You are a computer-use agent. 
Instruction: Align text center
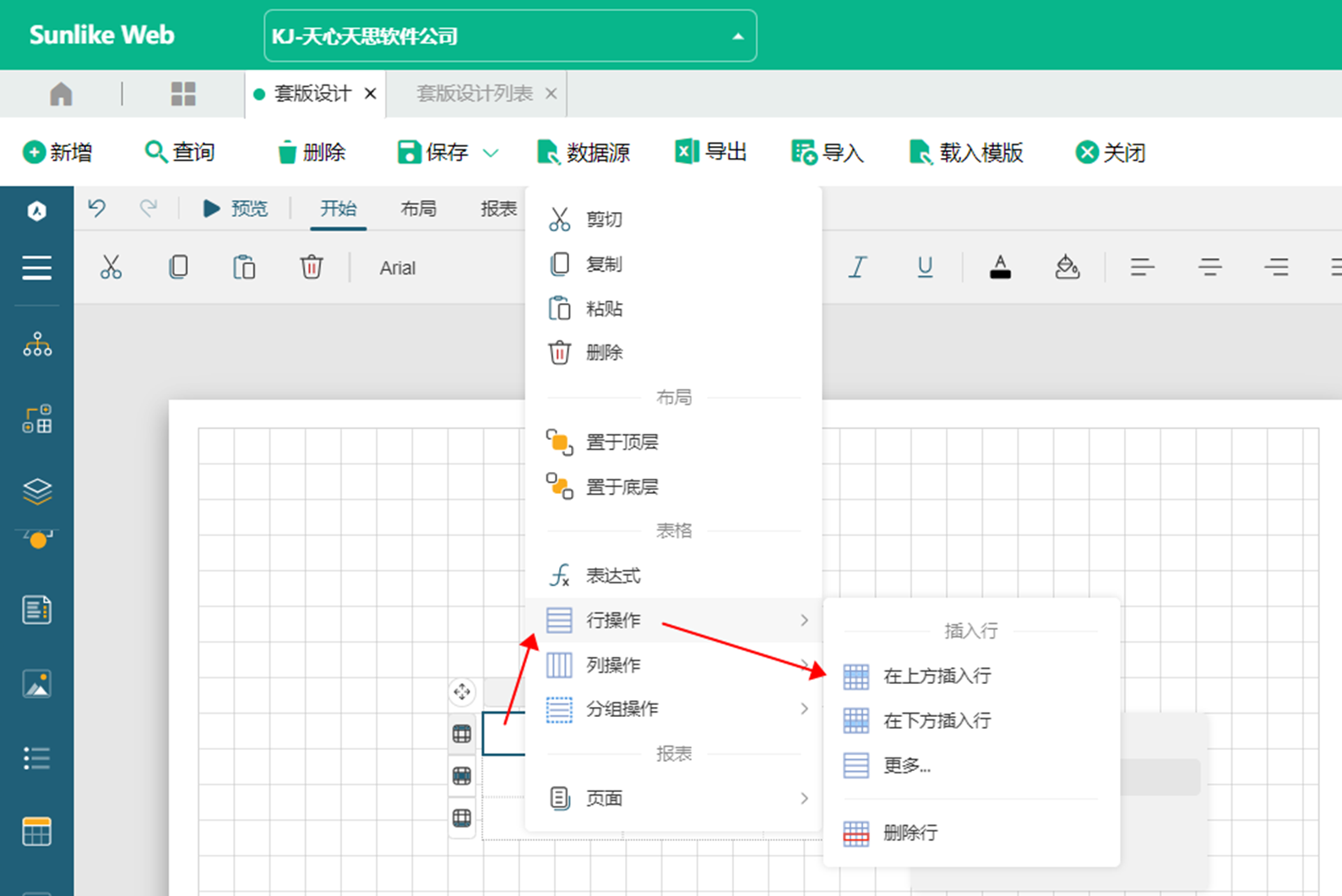pos(1209,268)
